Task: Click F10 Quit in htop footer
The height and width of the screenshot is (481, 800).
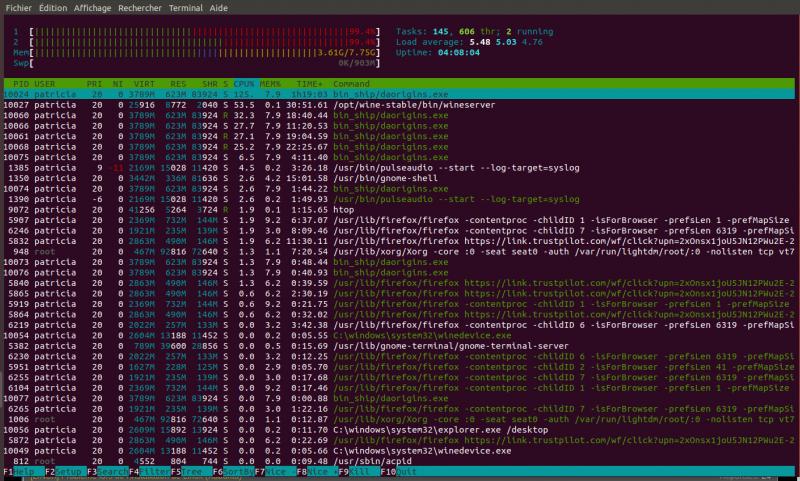Action: pos(398,471)
